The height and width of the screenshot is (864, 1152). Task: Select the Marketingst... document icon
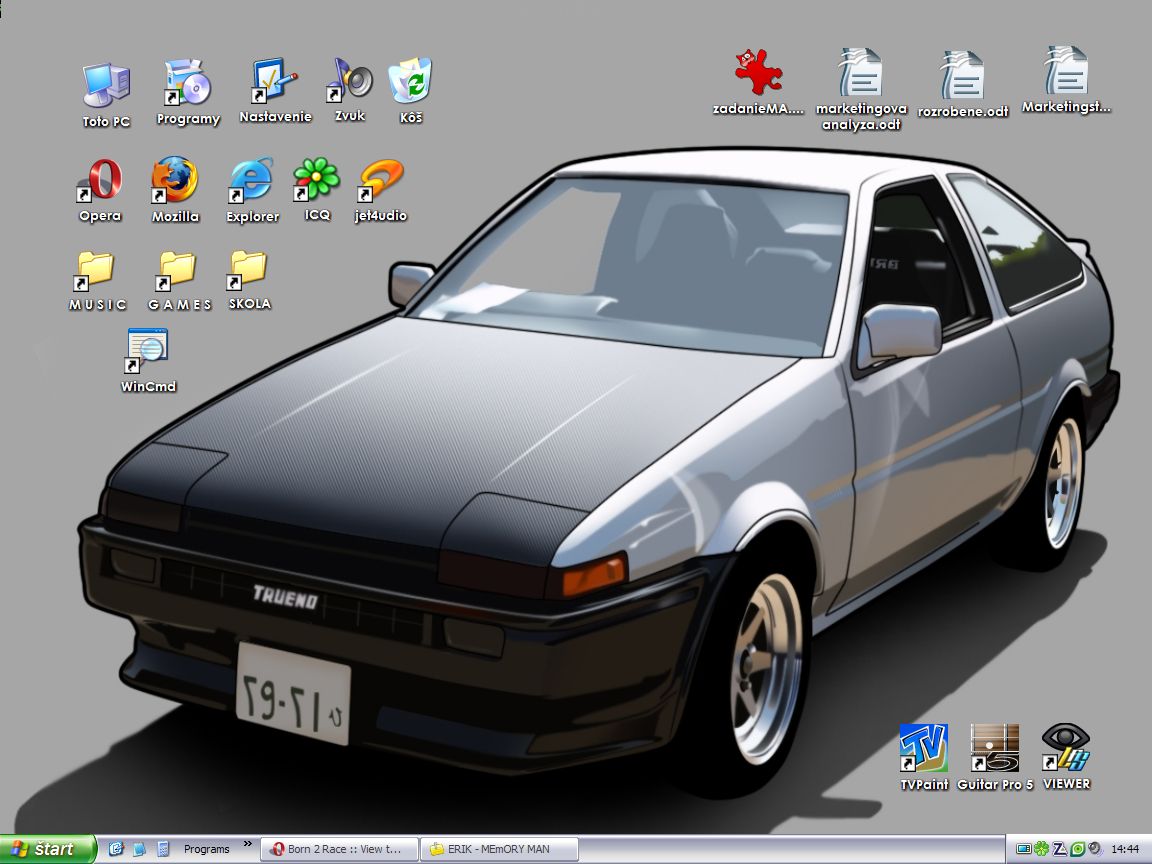[x=1066, y=80]
